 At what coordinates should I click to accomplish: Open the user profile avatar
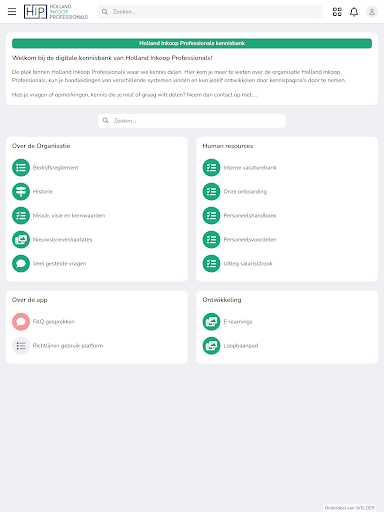click(x=372, y=12)
